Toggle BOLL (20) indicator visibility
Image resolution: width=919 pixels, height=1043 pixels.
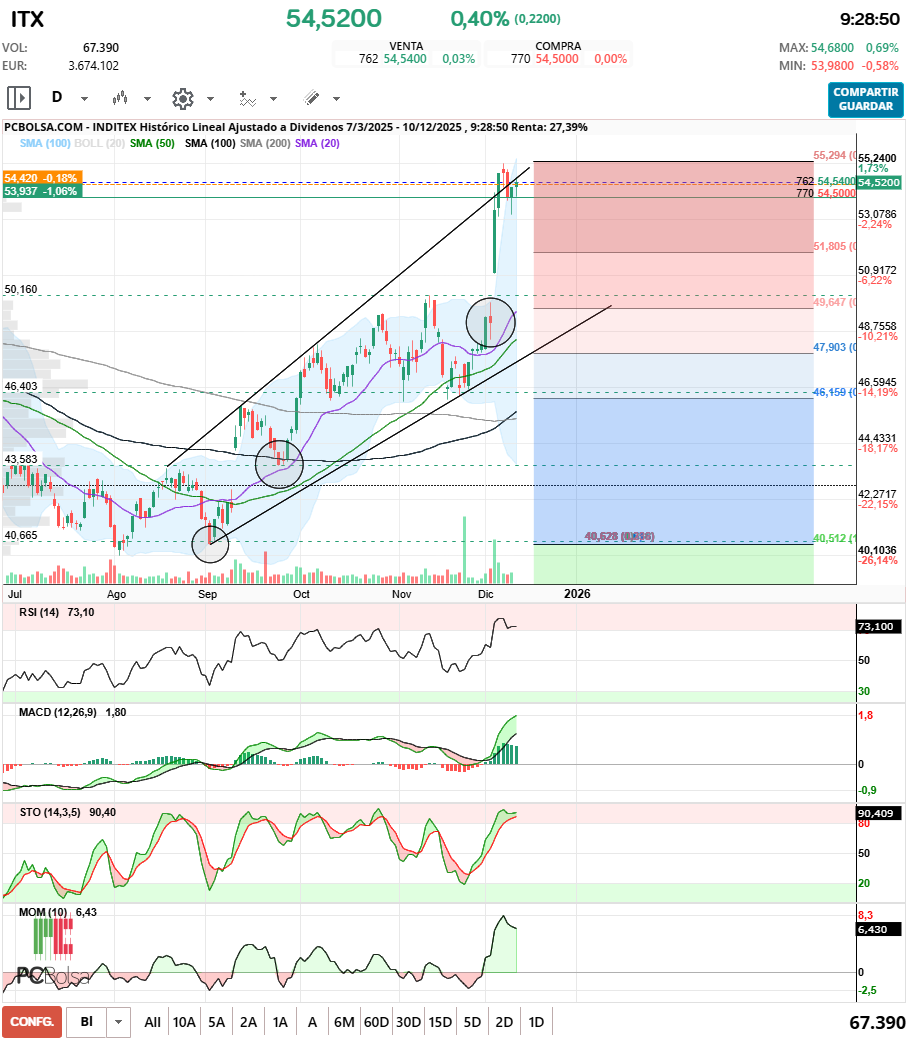click(x=99, y=144)
